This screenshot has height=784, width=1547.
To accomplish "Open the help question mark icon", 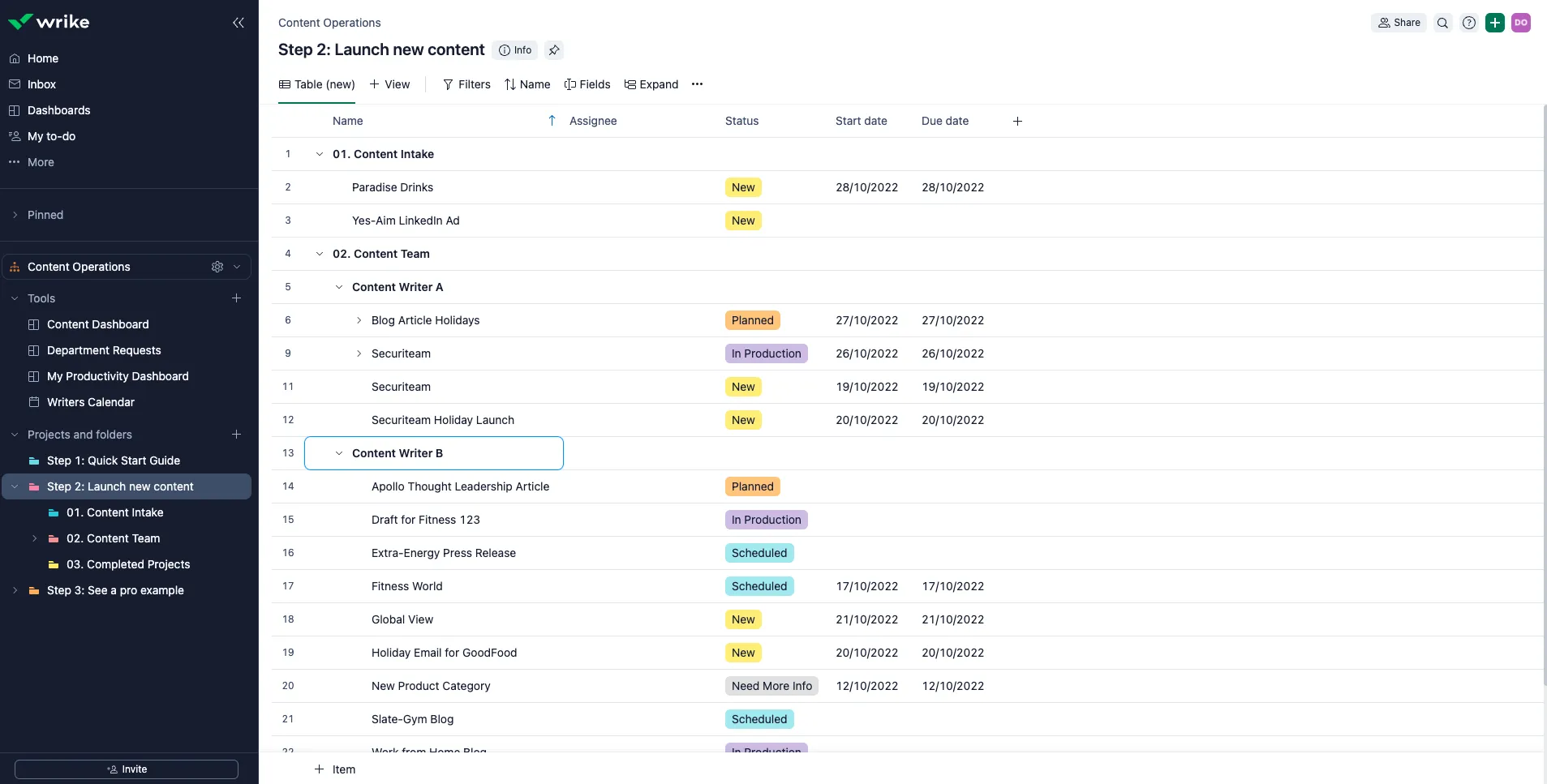I will (1469, 23).
